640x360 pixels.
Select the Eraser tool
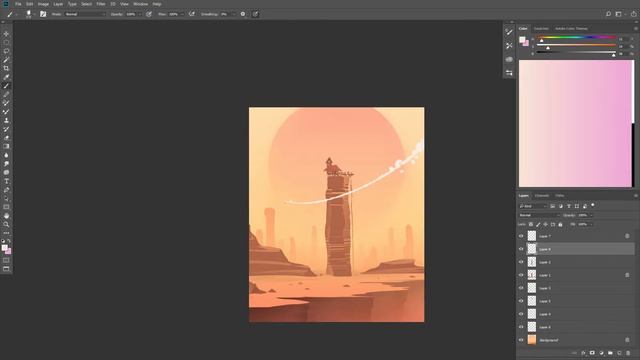point(6,138)
